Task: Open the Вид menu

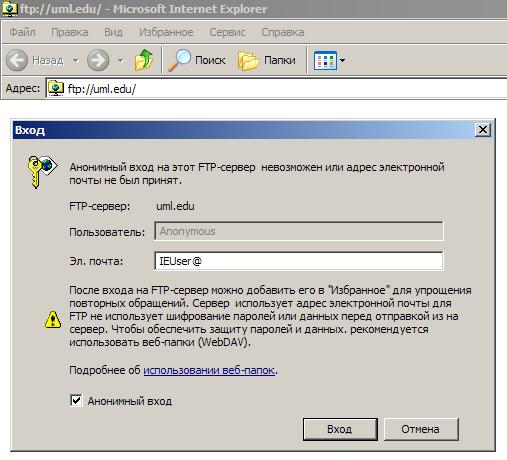Action: (113, 32)
